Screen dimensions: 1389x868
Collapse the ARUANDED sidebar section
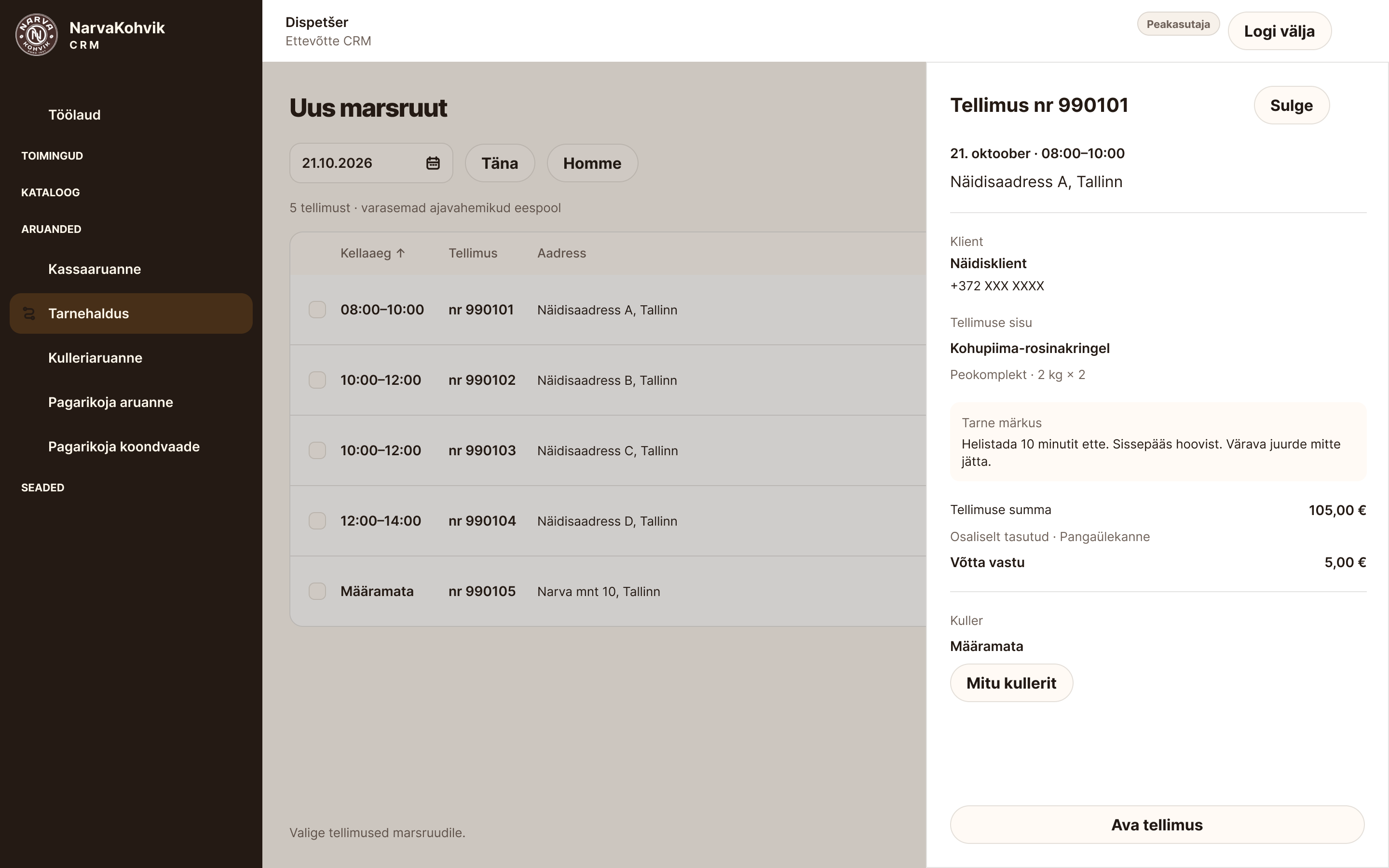coord(51,229)
